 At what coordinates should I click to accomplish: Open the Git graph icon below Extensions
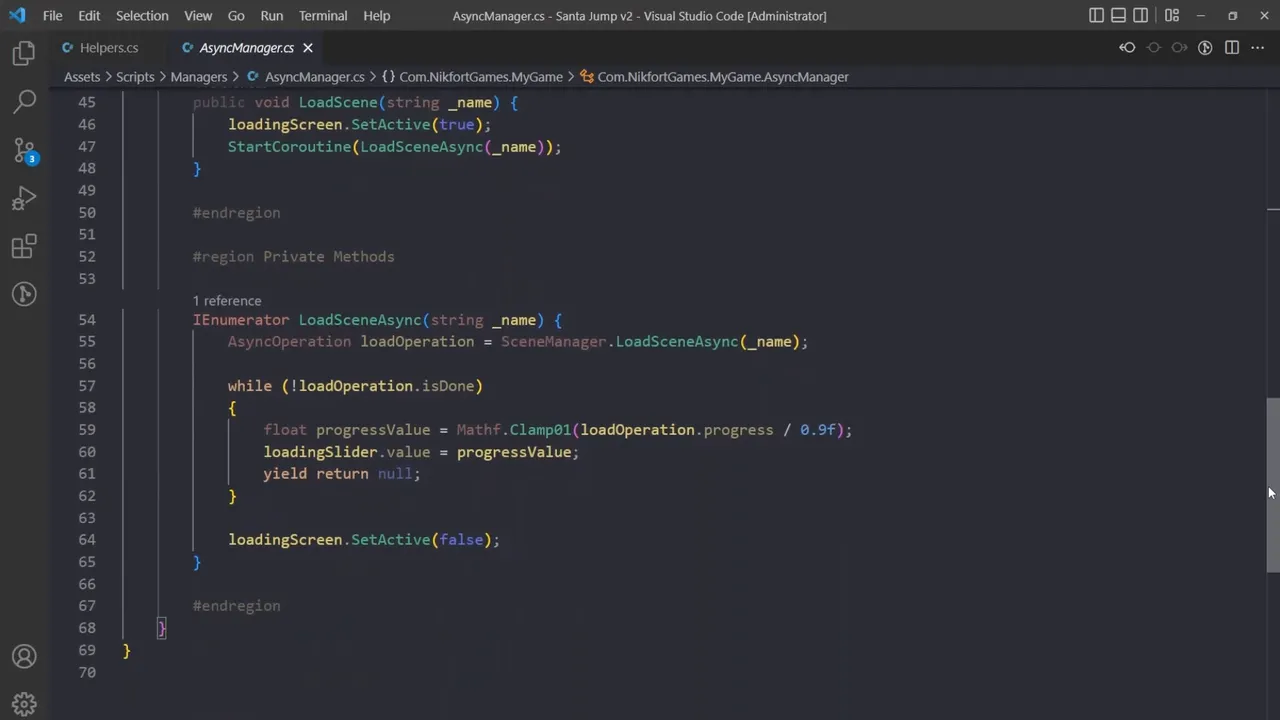24,294
